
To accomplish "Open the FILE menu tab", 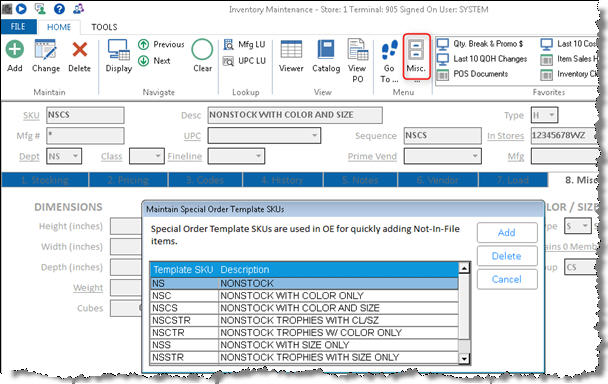I will [18, 27].
